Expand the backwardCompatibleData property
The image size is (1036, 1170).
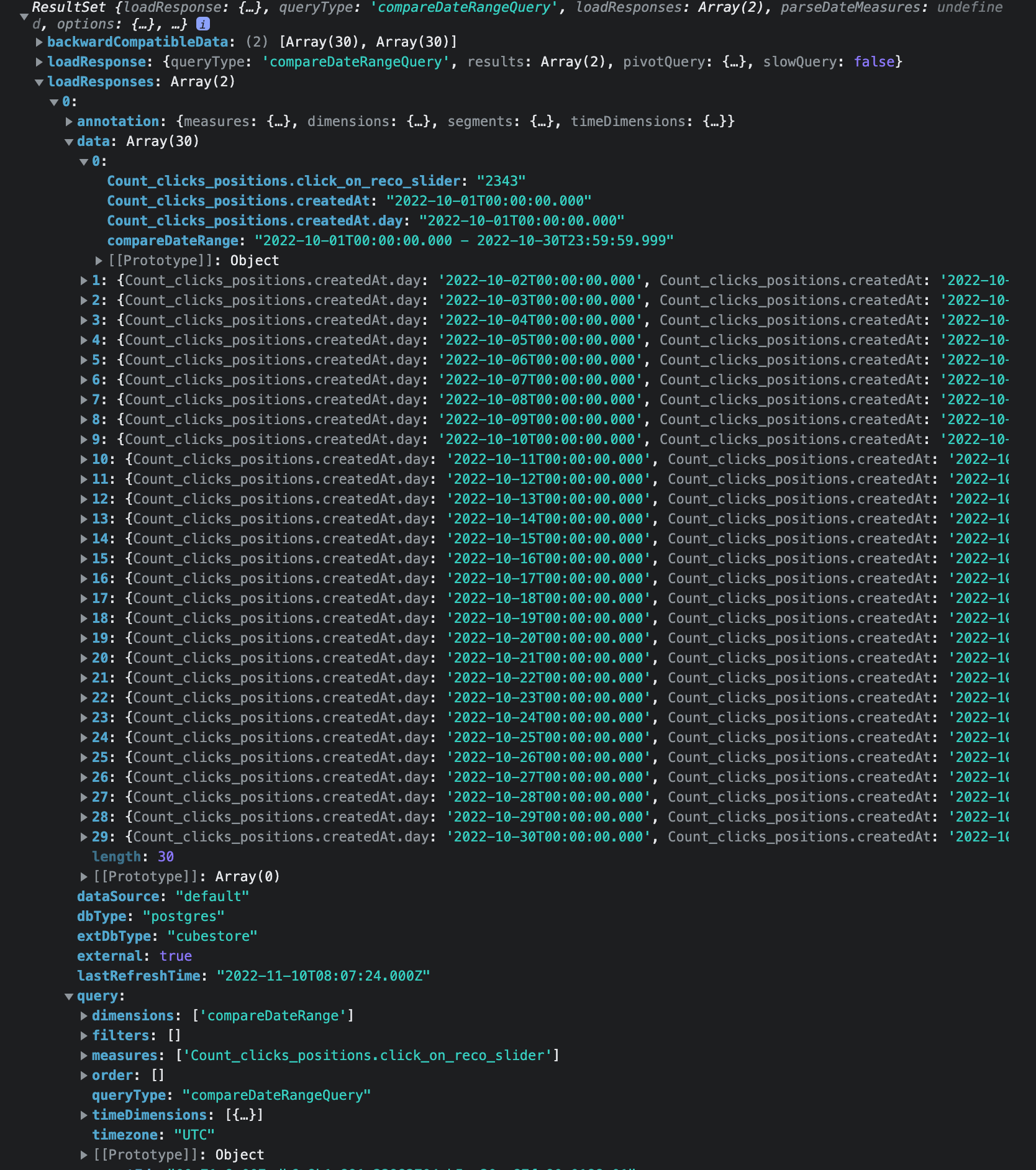coord(39,42)
